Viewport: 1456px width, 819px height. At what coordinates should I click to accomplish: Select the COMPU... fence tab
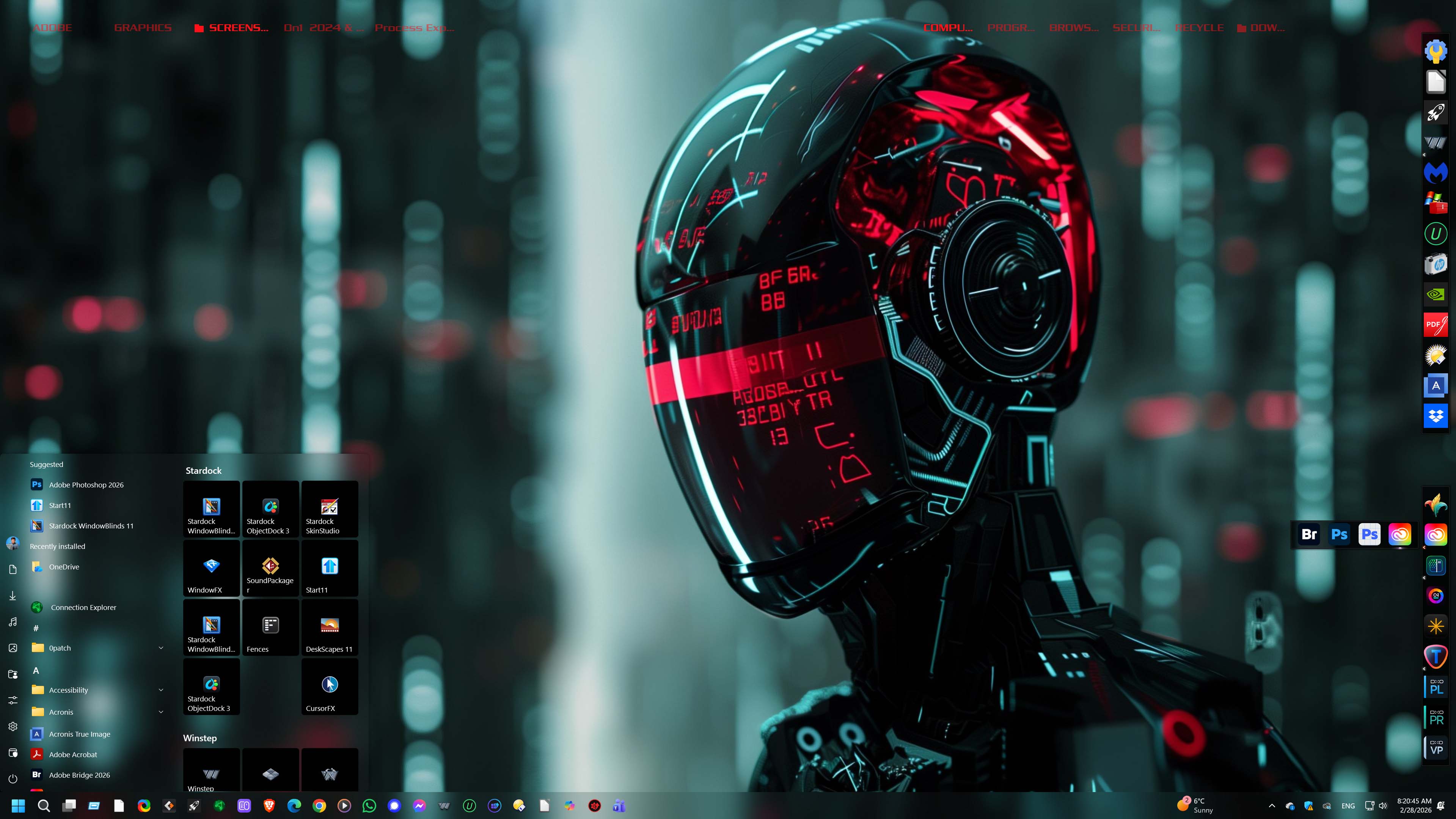pyautogui.click(x=948, y=28)
